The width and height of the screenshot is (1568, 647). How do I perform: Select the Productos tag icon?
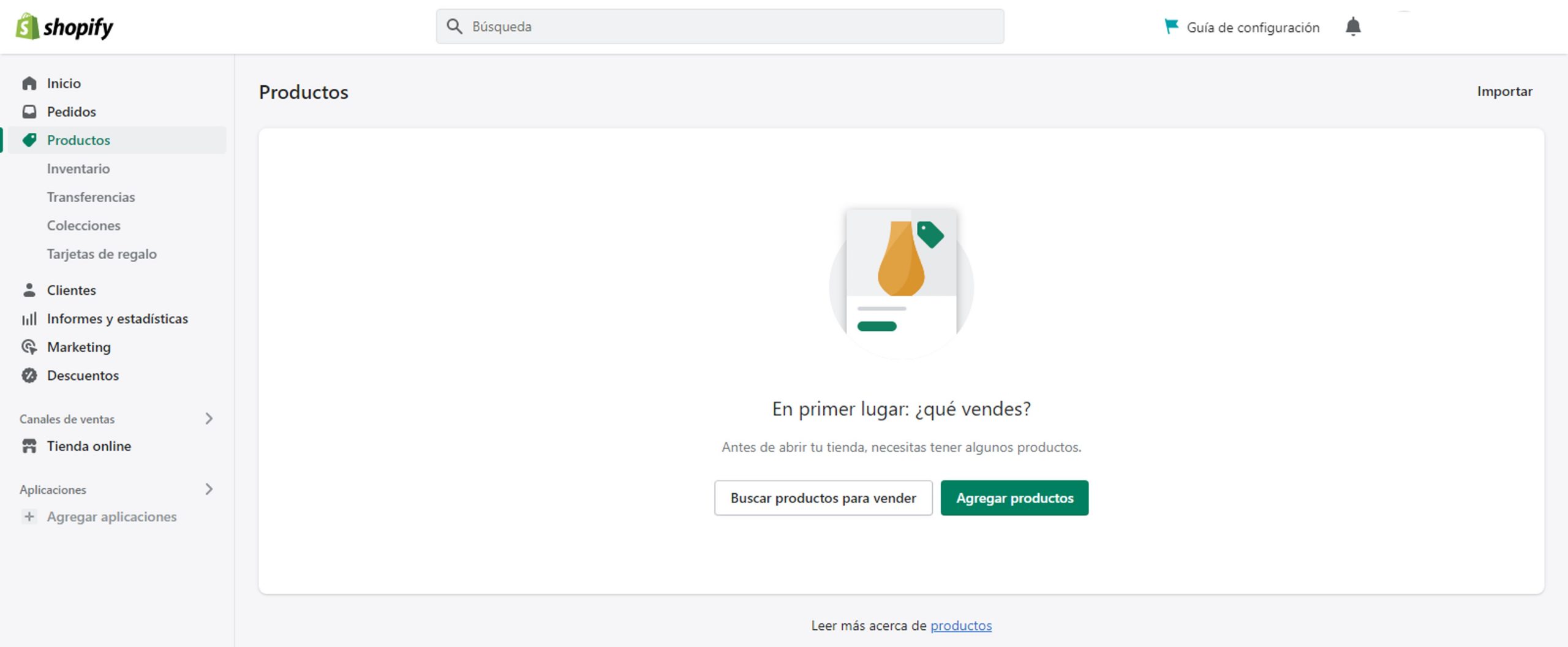tap(29, 139)
